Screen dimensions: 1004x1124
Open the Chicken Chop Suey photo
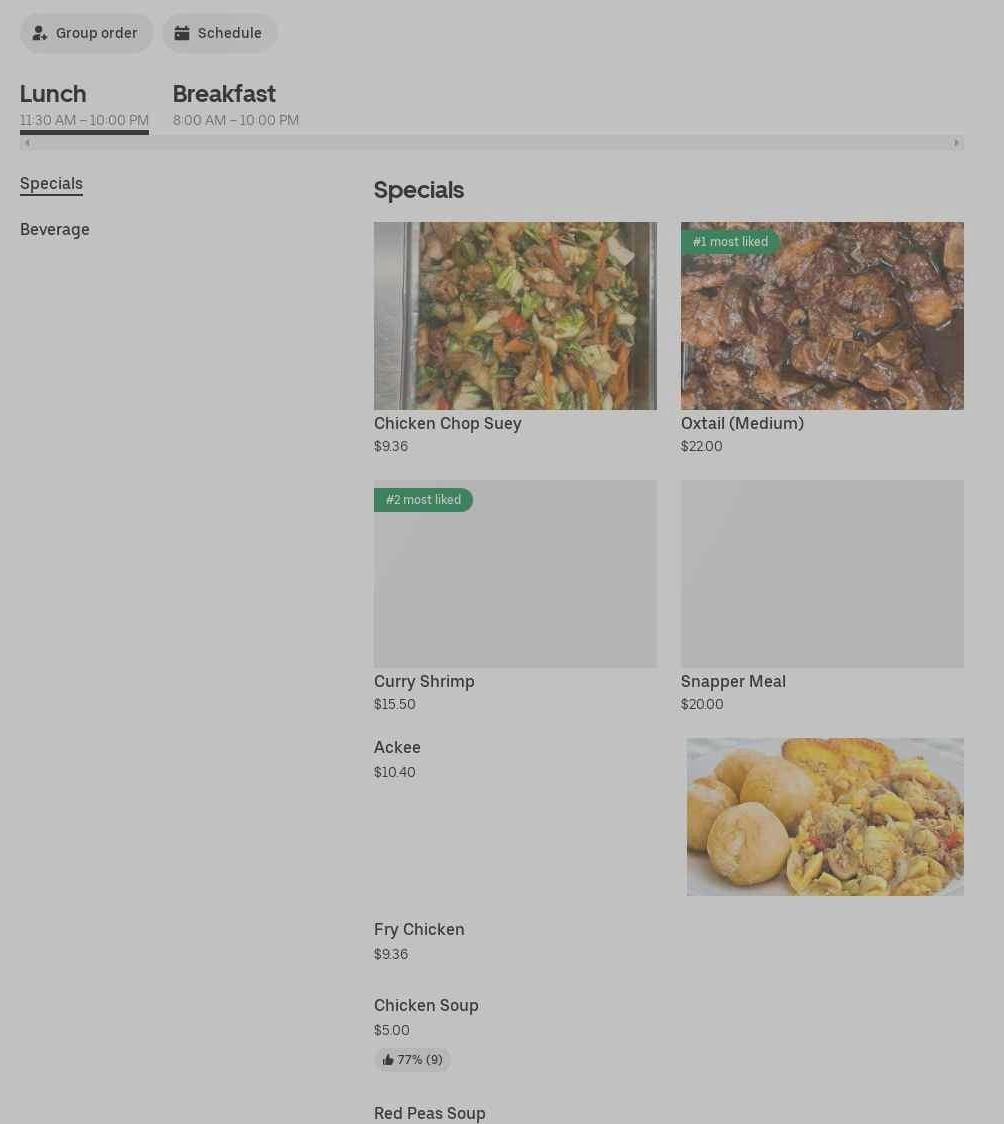[x=515, y=316]
